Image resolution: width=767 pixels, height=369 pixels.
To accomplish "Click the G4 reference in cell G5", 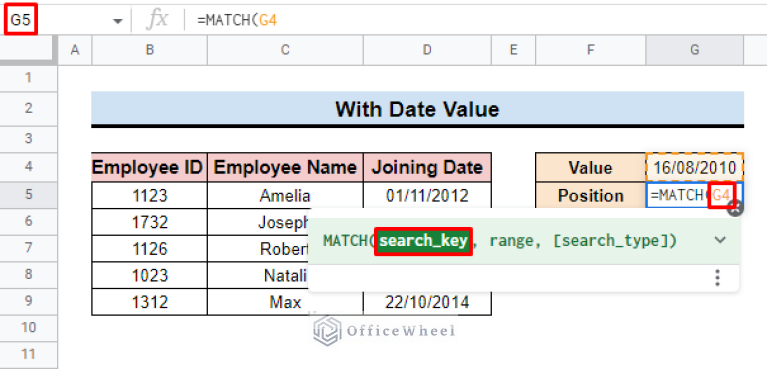I will tap(721, 195).
